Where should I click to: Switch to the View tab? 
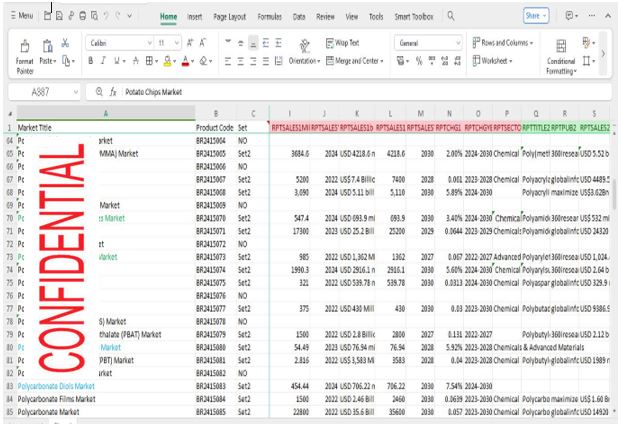(351, 17)
